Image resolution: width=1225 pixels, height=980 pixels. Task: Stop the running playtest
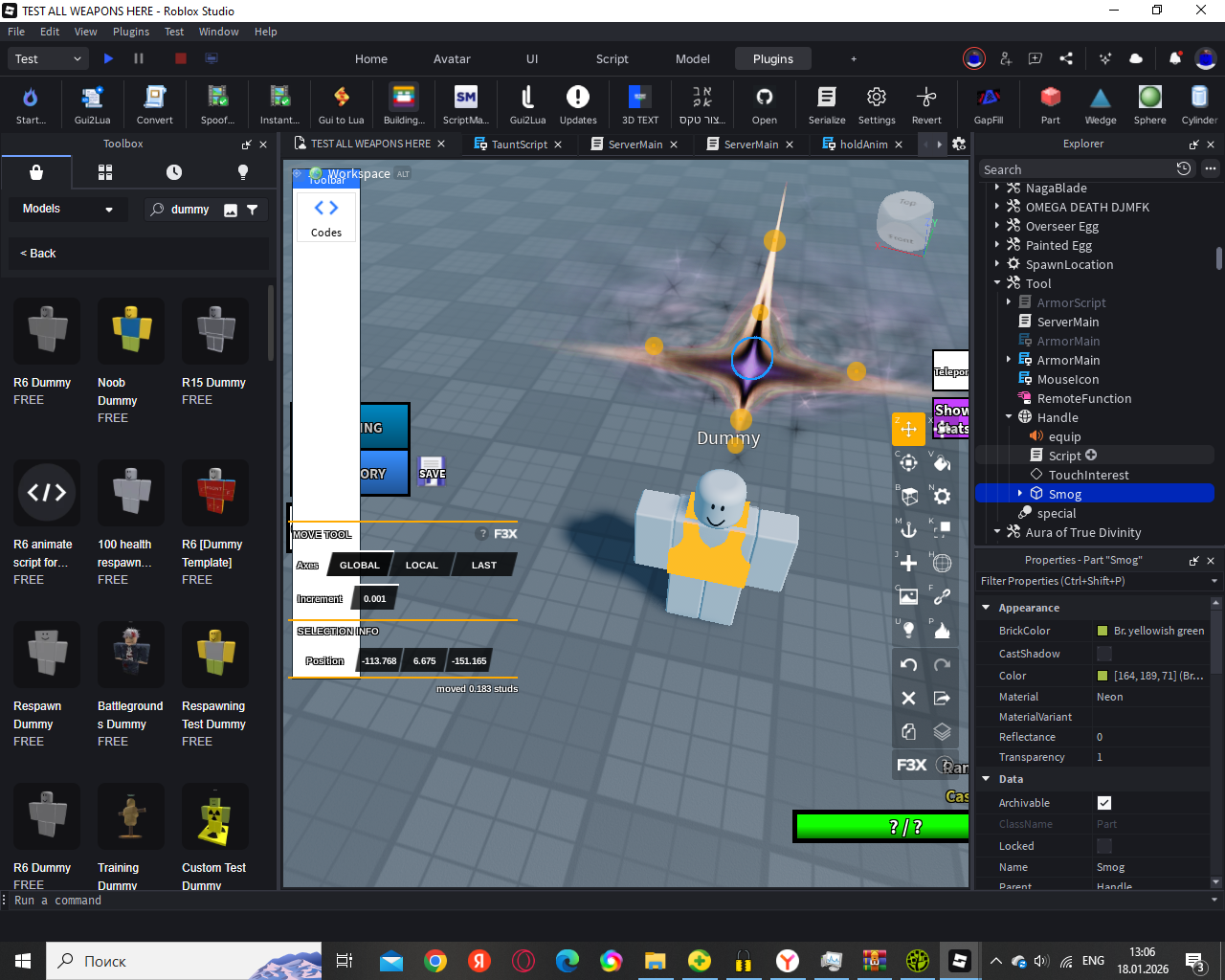pos(180,58)
